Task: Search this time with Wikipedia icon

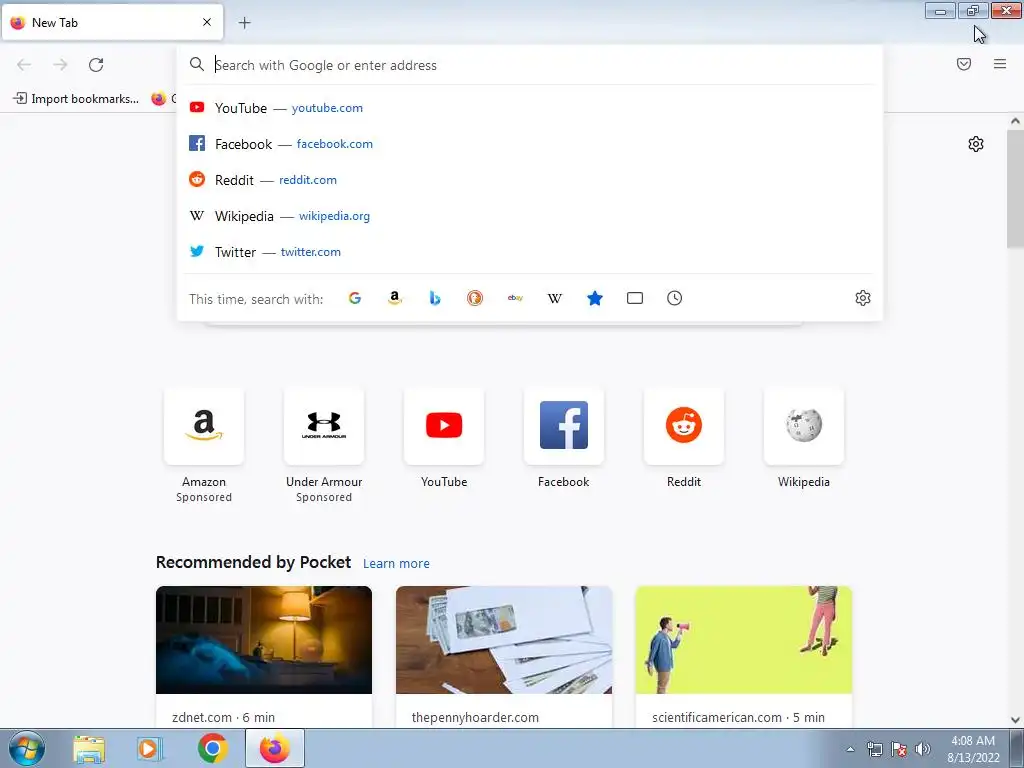Action: (x=554, y=298)
